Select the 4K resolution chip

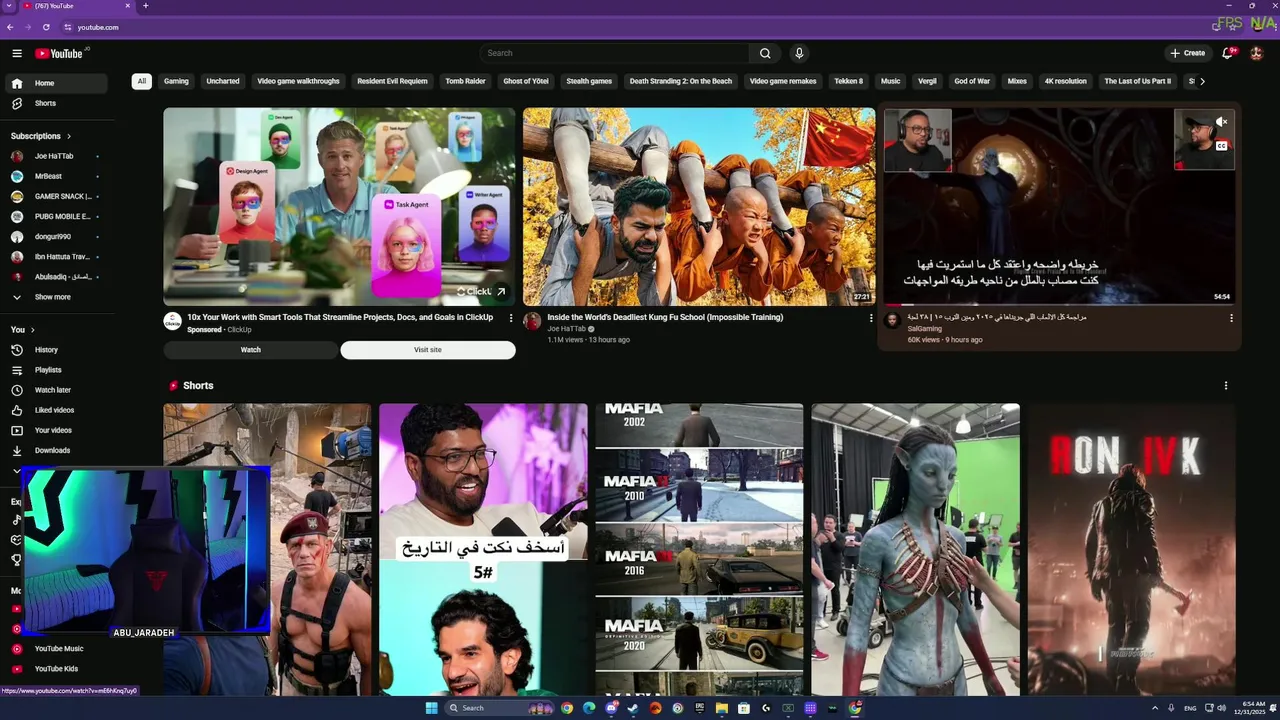[1065, 81]
